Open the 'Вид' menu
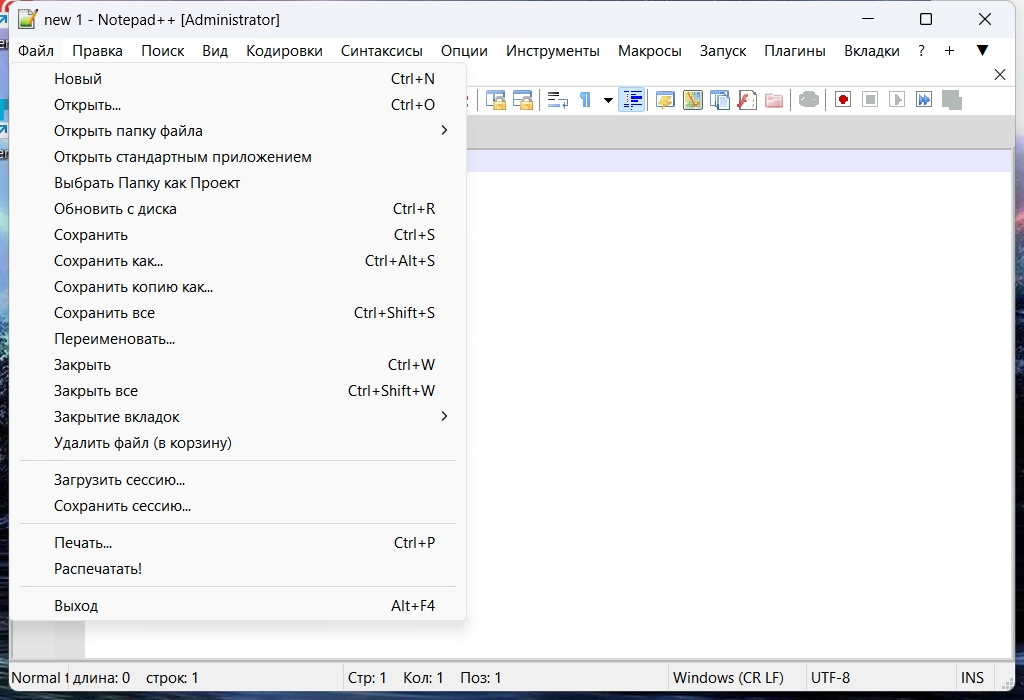The width and height of the screenshot is (1024, 700). coord(215,51)
